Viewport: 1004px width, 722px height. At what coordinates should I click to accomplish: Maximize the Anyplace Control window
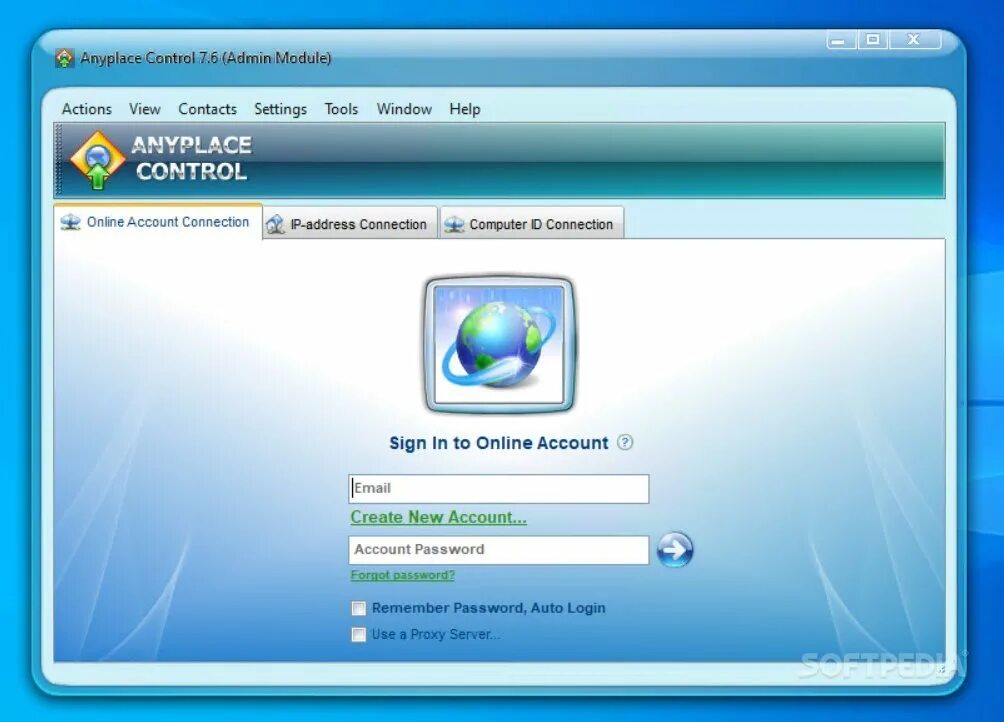[873, 40]
